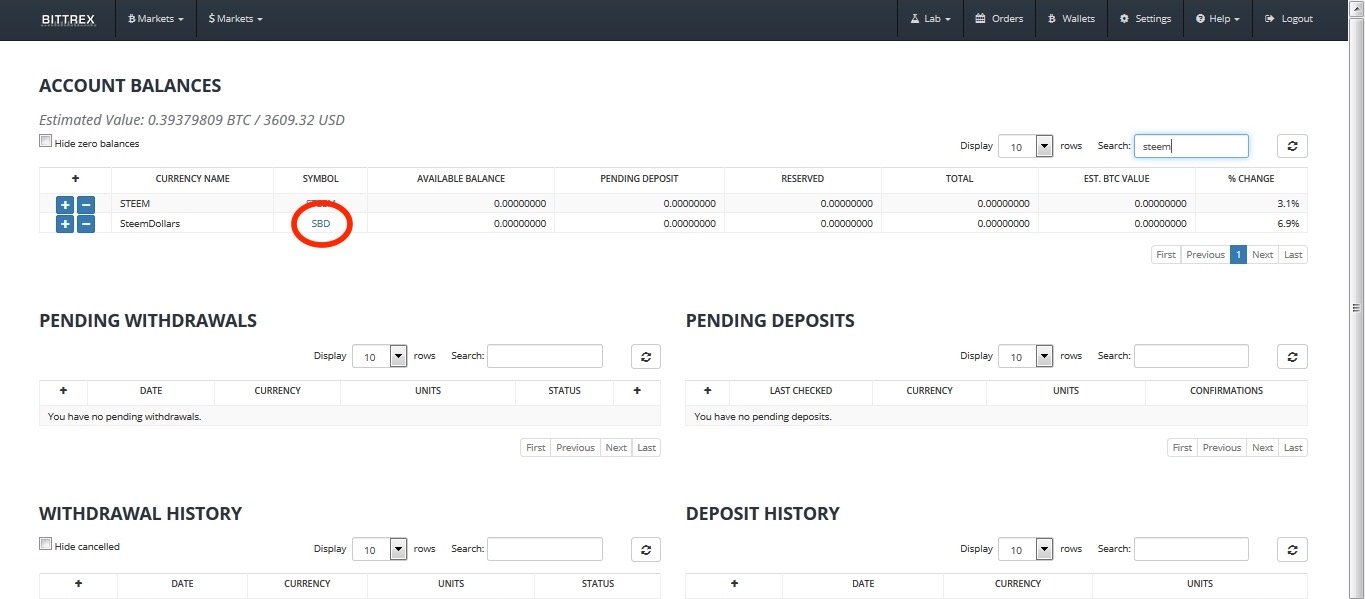Open the Account Balances rows display dropdown
Image resolution: width=1365 pixels, height=599 pixels.
point(1026,146)
